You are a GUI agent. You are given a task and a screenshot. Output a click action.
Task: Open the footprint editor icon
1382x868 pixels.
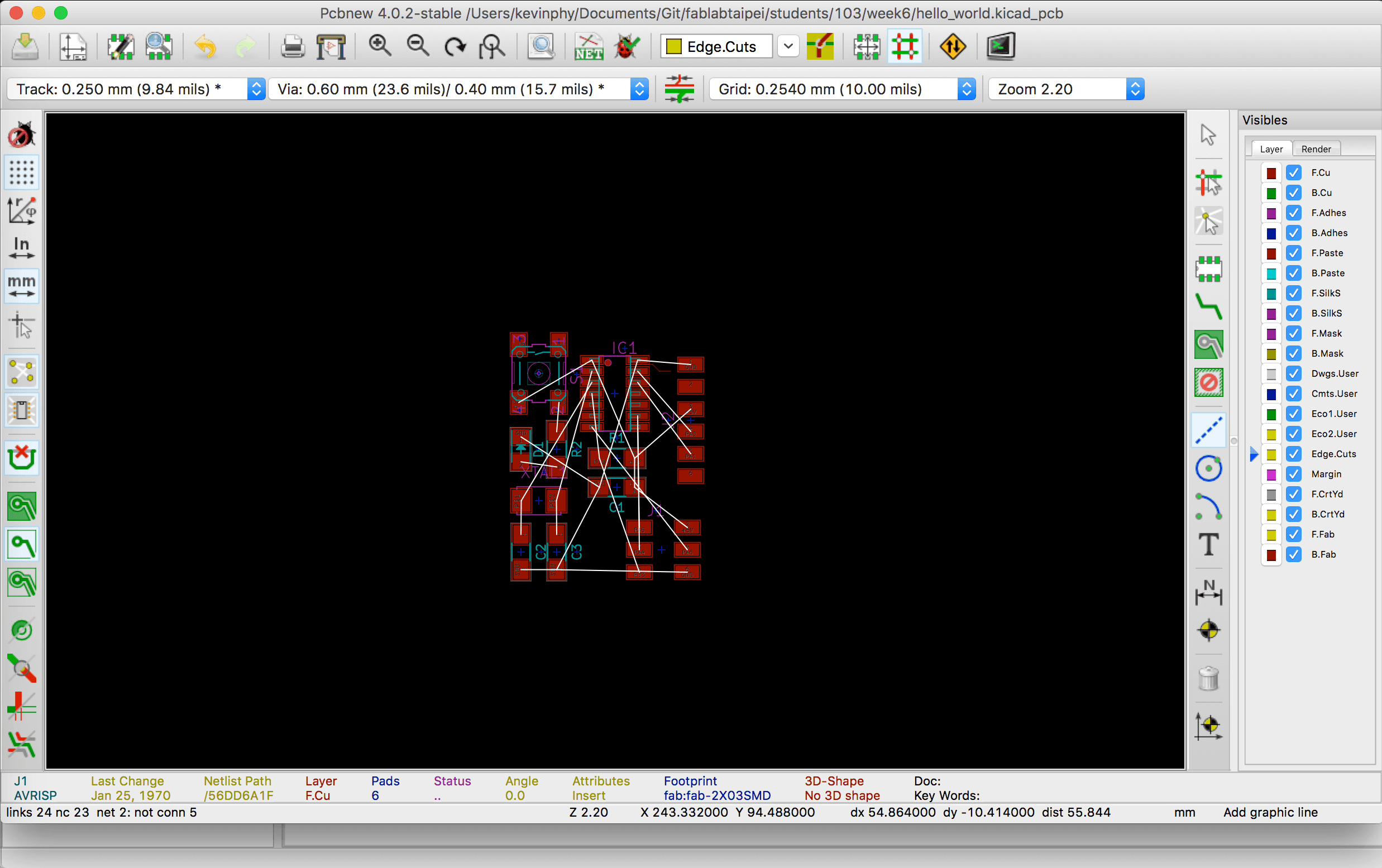pos(121,46)
